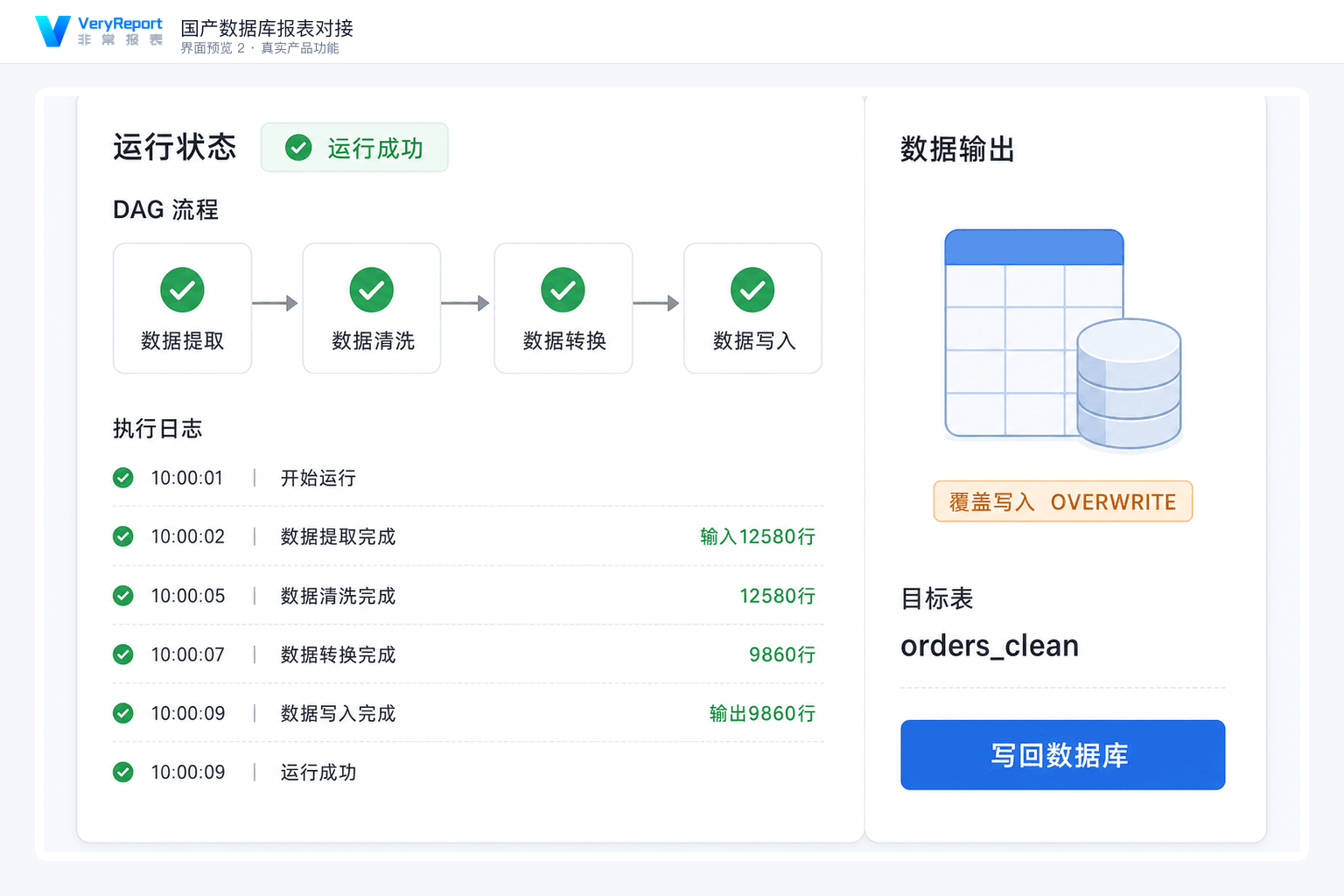The height and width of the screenshot is (896, 1344).
Task: Click the 输入12580行 value
Action: click(758, 536)
